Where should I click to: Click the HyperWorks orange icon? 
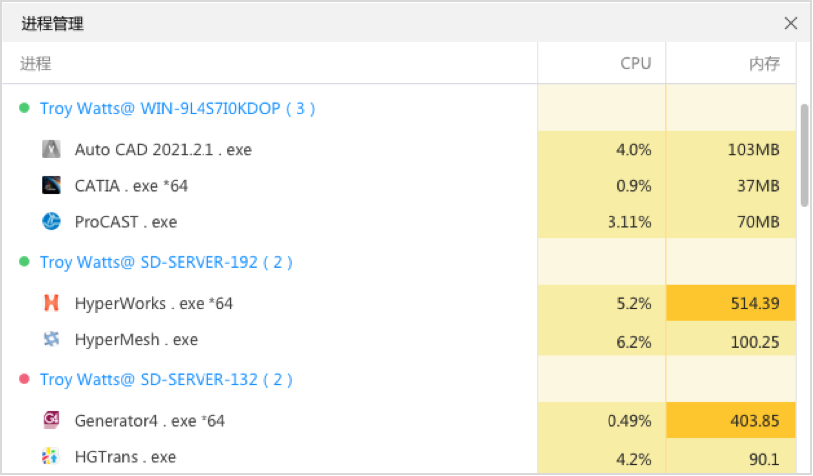coord(52,303)
